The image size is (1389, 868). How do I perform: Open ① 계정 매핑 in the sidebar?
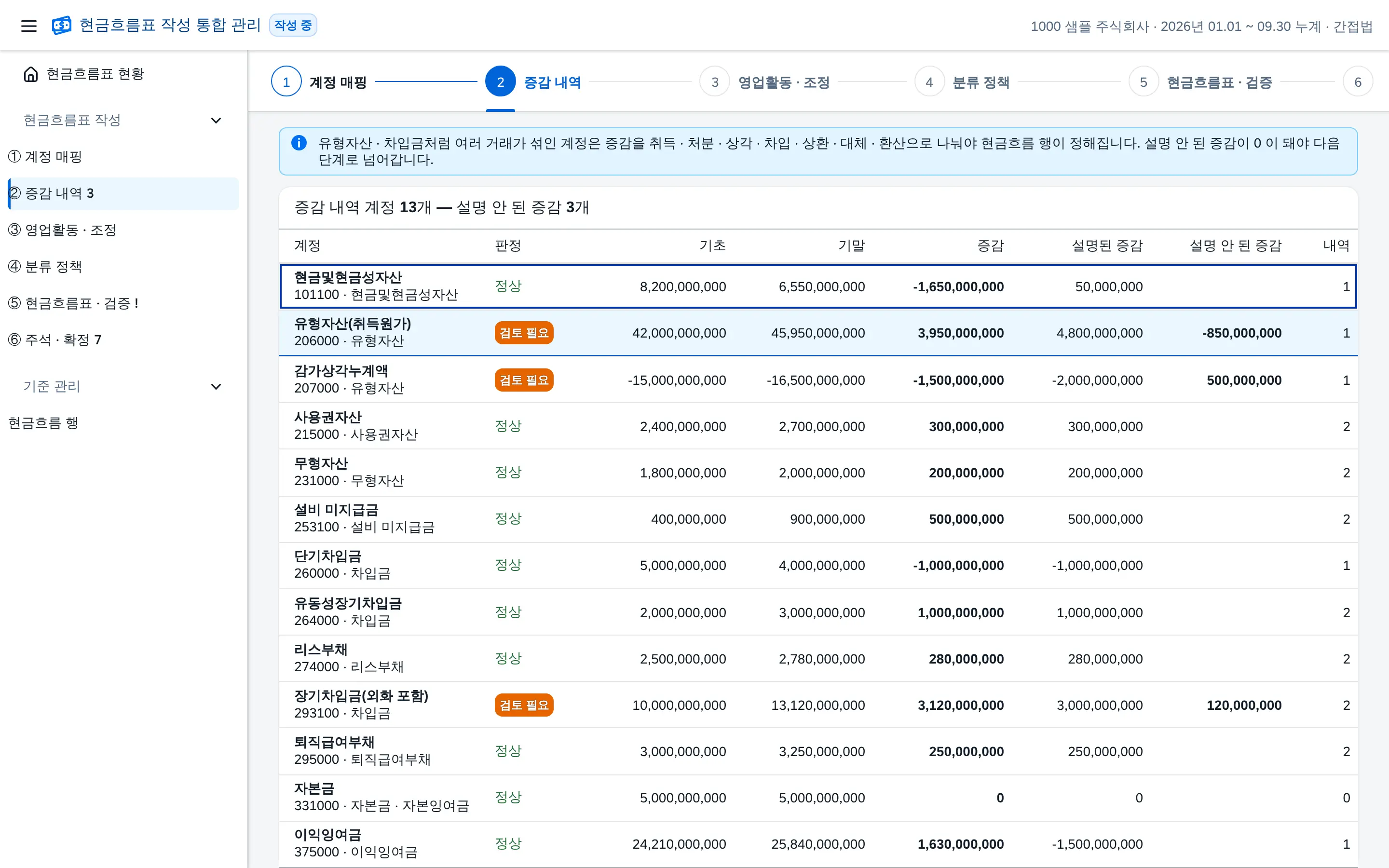[123, 157]
